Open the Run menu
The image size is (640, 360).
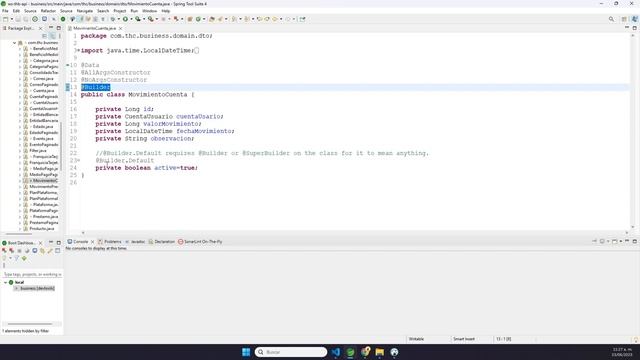[x=134, y=11]
